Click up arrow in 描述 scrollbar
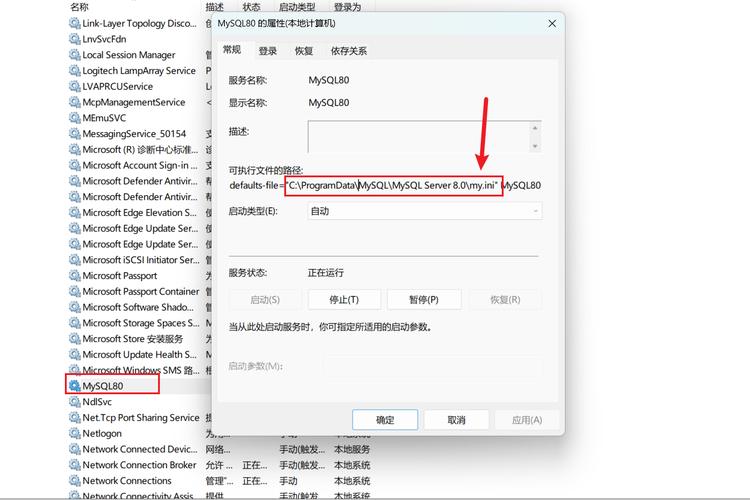750x500 pixels. pyautogui.click(x=535, y=128)
